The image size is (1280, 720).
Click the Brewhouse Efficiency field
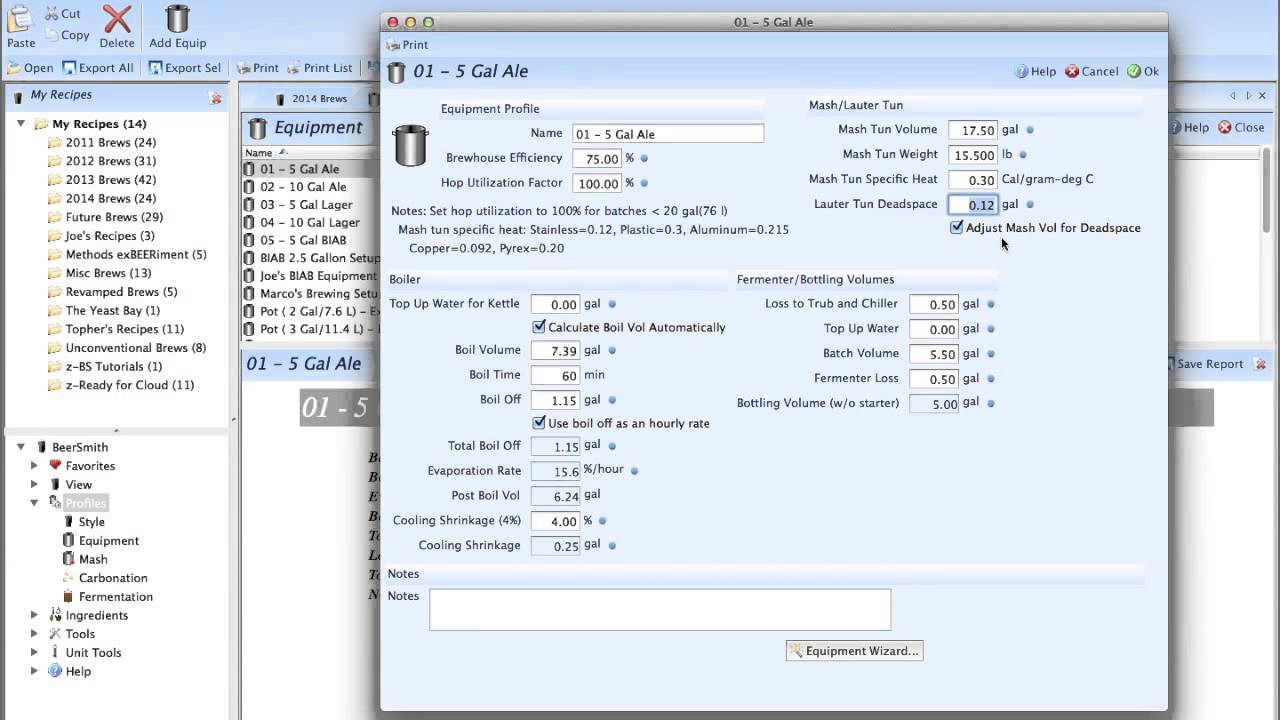(597, 158)
